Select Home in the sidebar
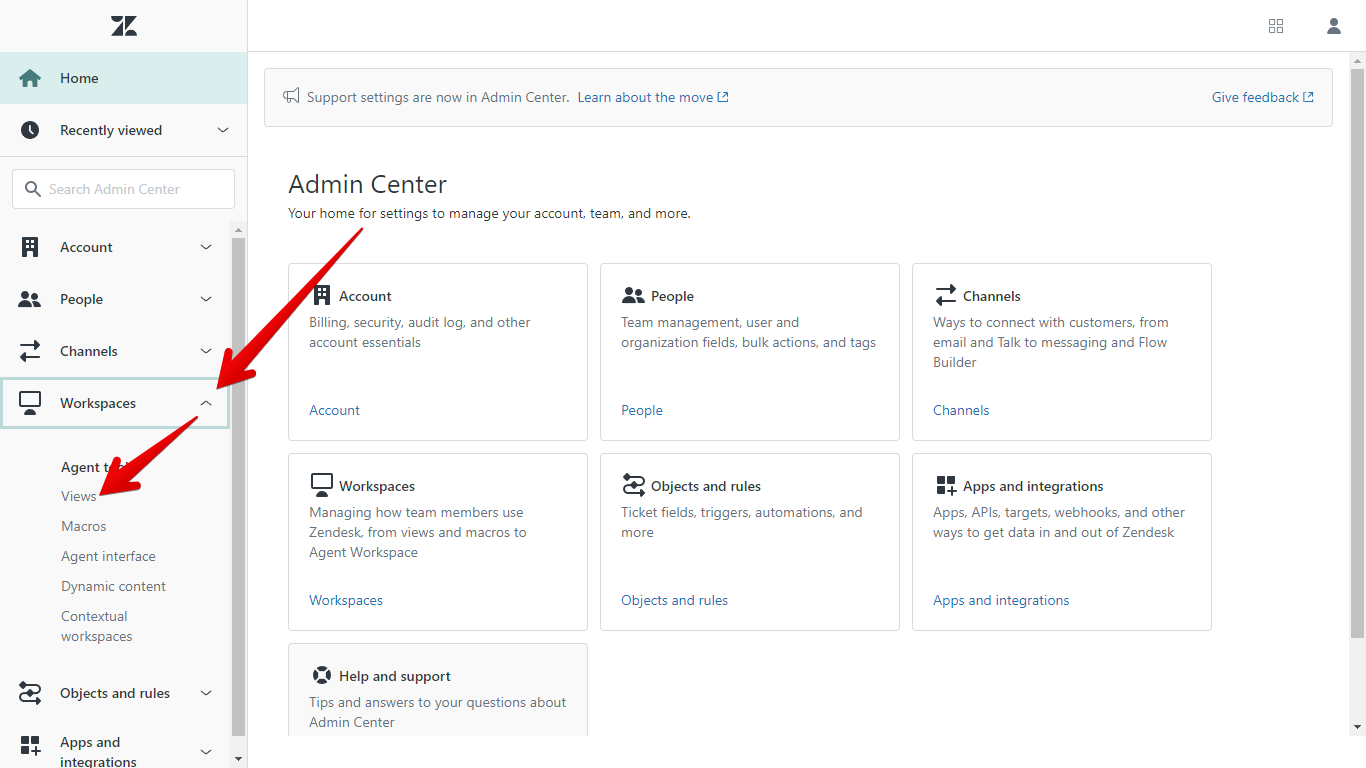This screenshot has width=1366, height=768. 124,78
